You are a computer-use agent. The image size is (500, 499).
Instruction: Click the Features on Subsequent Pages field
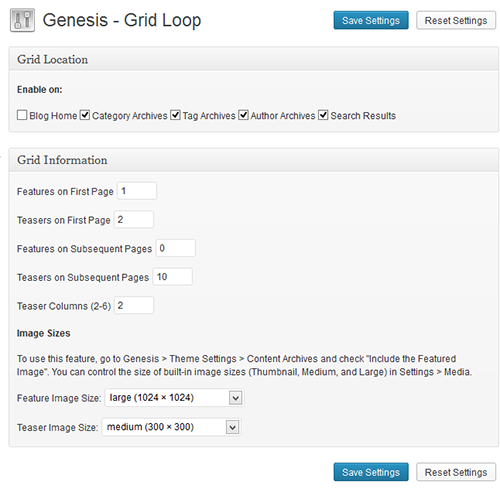click(176, 248)
